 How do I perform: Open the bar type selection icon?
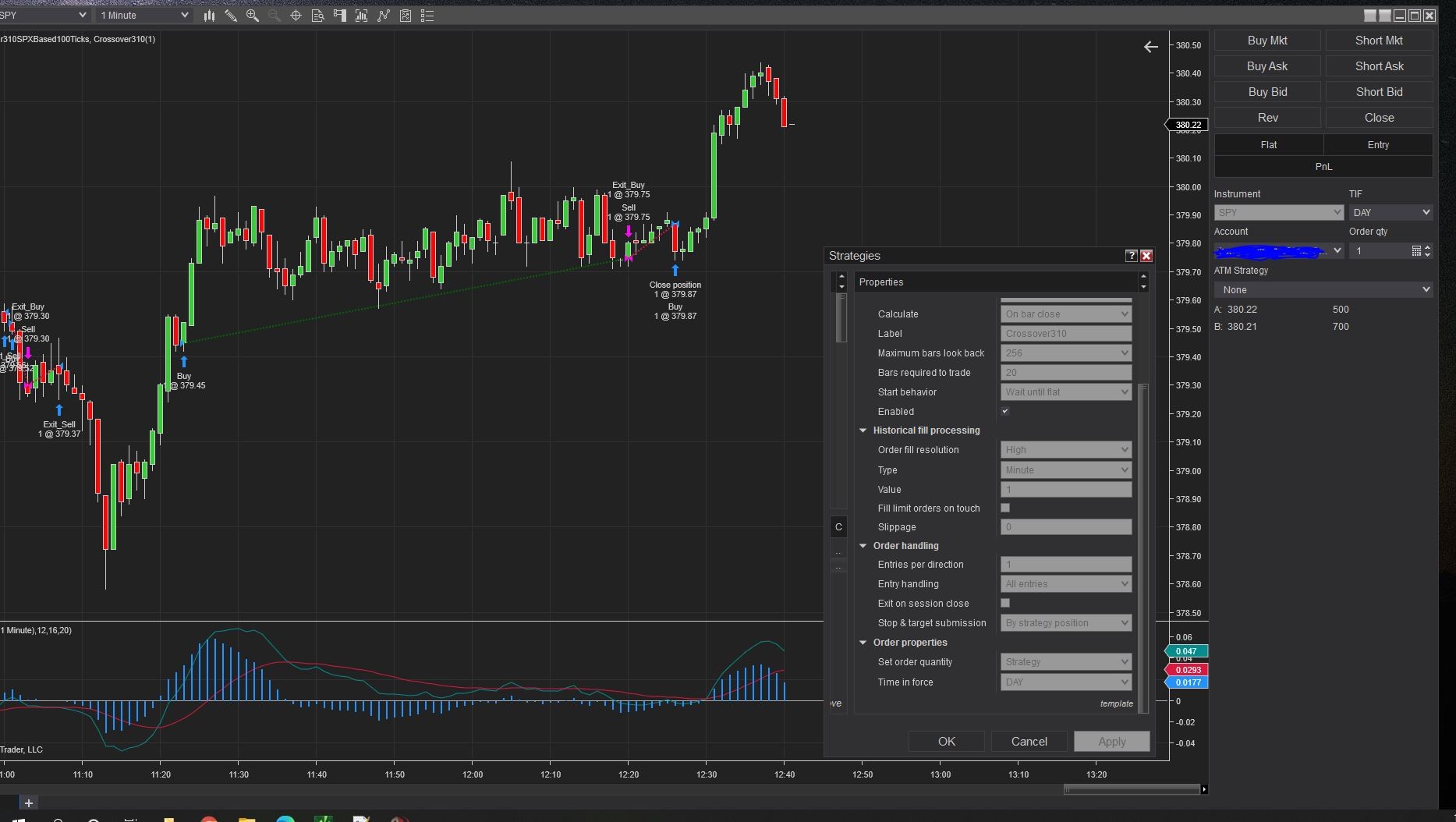tap(209, 15)
